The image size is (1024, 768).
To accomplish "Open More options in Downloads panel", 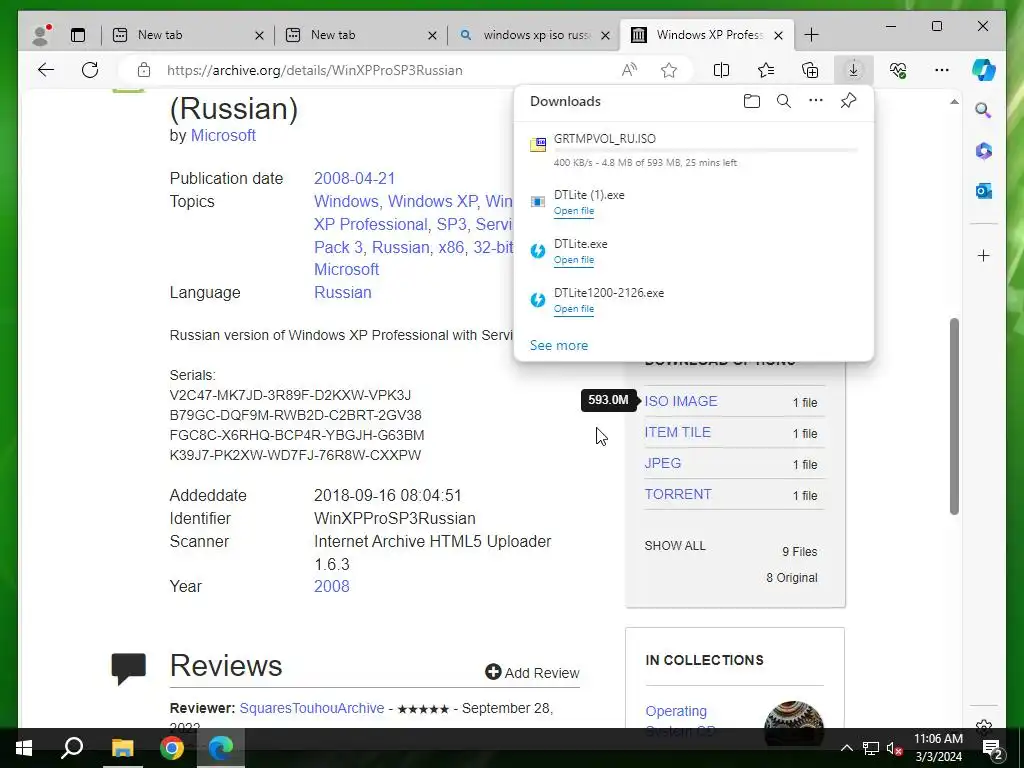I will [x=816, y=101].
